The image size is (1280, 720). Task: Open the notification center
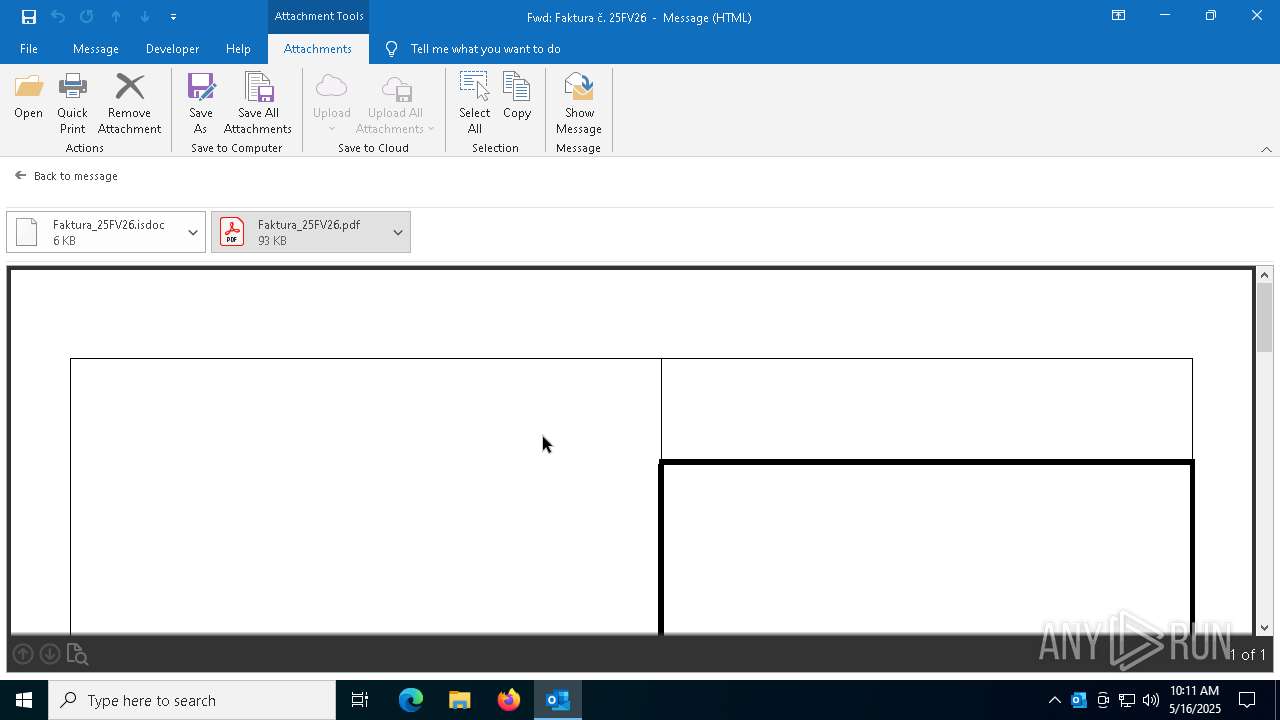tap(1248, 700)
